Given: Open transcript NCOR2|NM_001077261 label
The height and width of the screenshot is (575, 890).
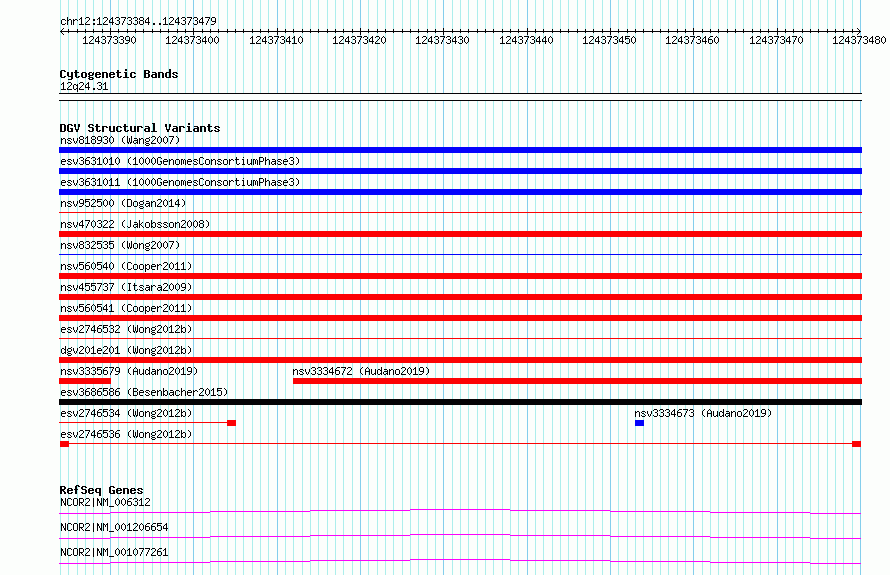Looking at the screenshot, I should click(114, 552).
